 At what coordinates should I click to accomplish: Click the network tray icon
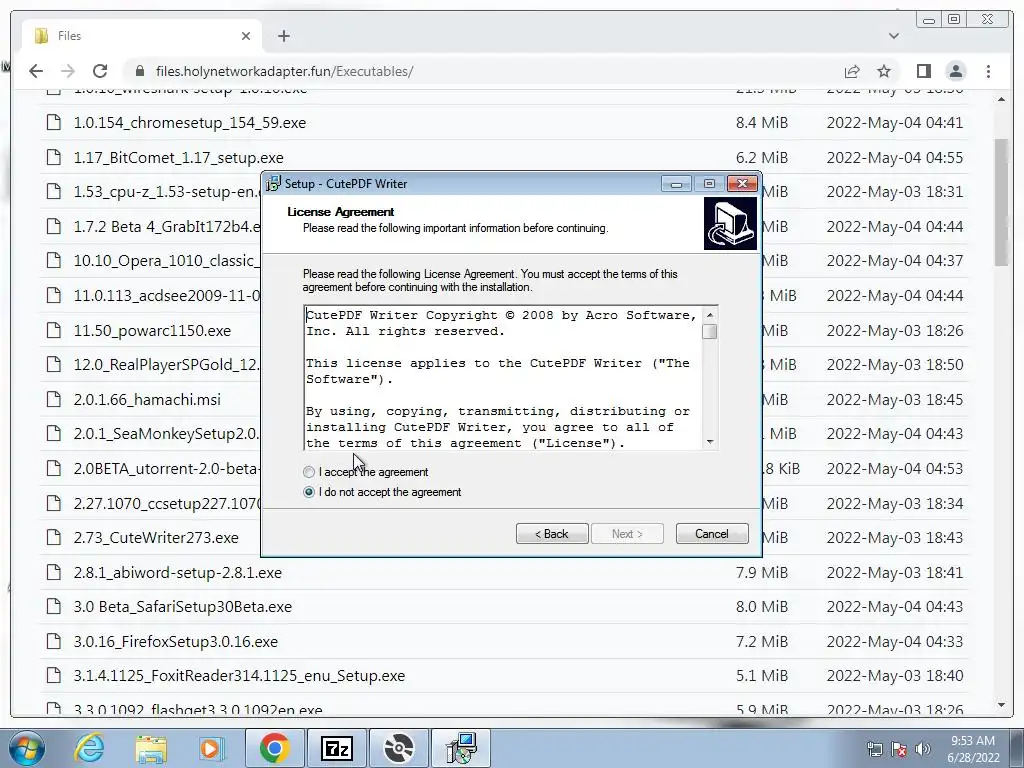[x=874, y=749]
